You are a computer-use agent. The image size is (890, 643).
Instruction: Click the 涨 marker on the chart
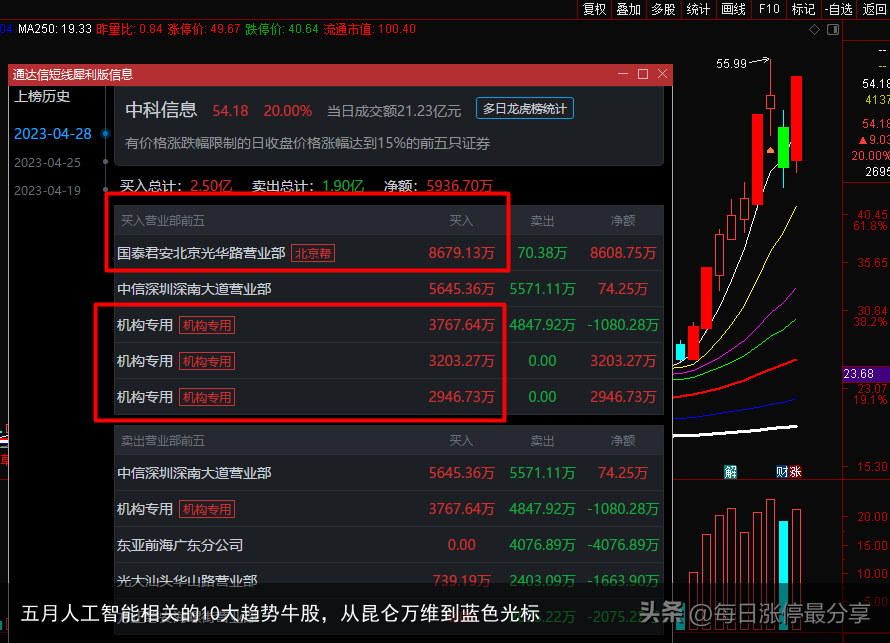tap(795, 472)
